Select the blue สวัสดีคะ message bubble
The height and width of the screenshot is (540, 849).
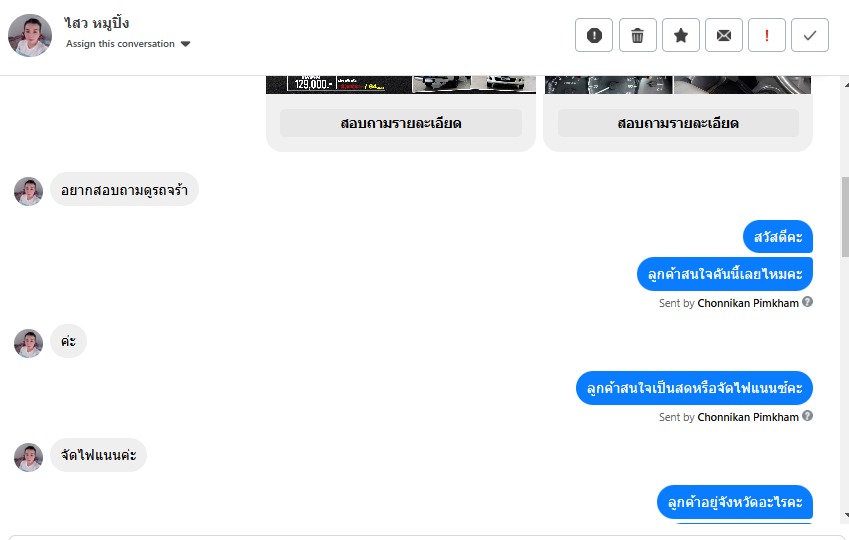[x=778, y=237]
